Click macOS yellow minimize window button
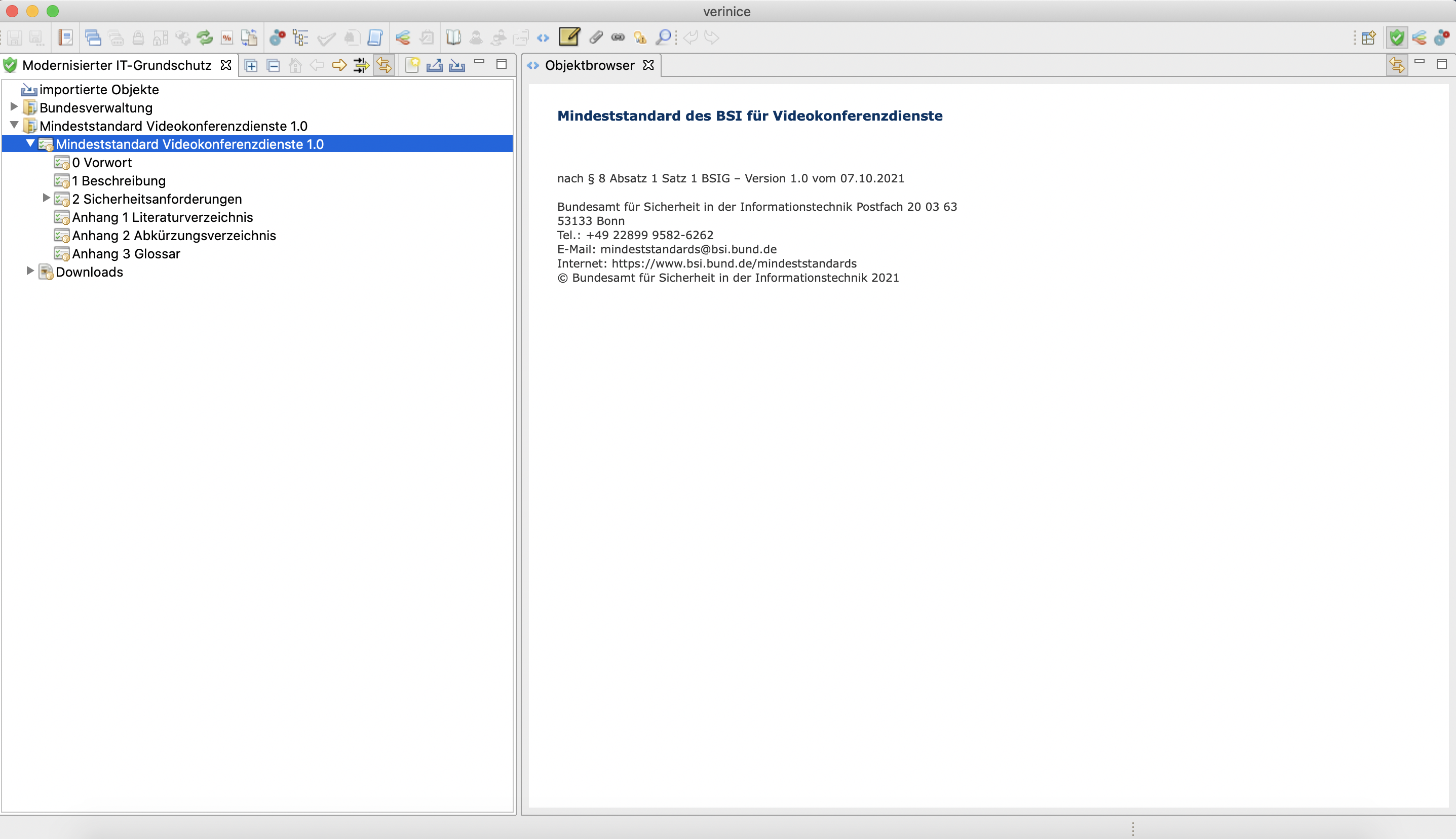The height and width of the screenshot is (839, 1456). click(32, 11)
